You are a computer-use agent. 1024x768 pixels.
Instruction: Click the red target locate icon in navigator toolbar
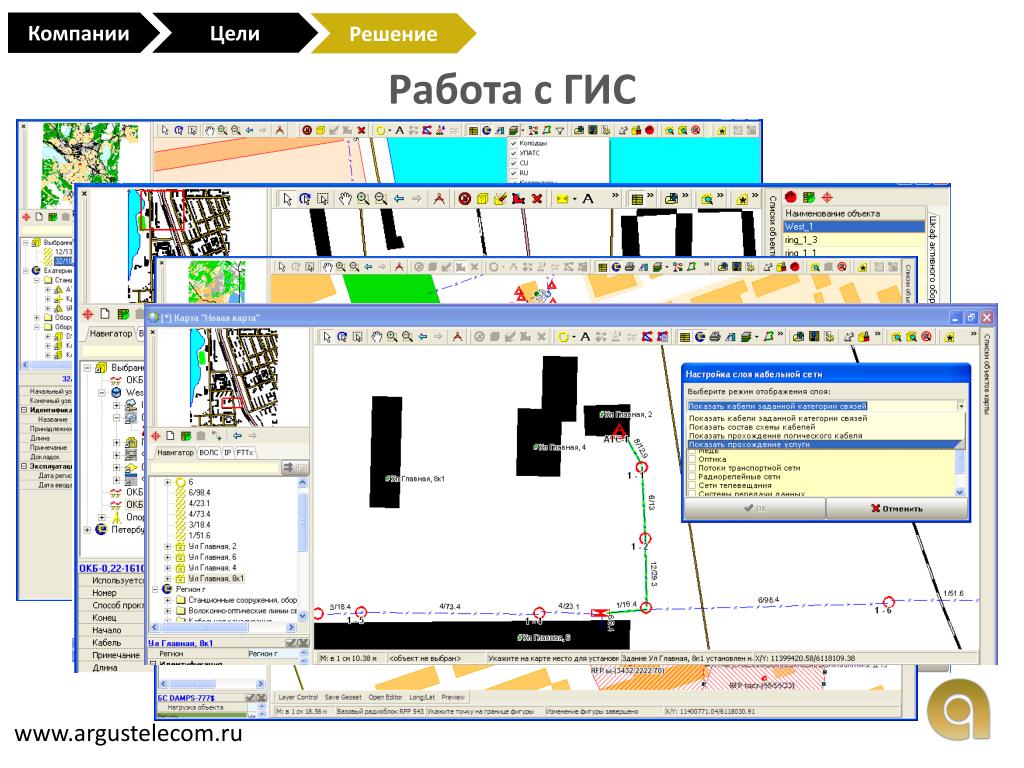pyautogui.click(x=155, y=436)
